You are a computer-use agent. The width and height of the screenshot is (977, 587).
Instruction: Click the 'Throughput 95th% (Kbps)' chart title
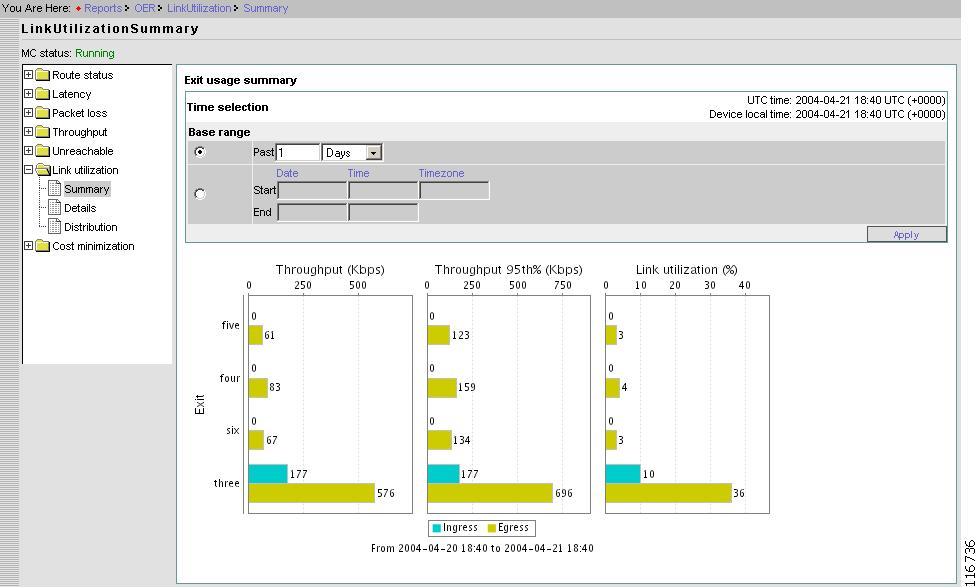point(508,270)
